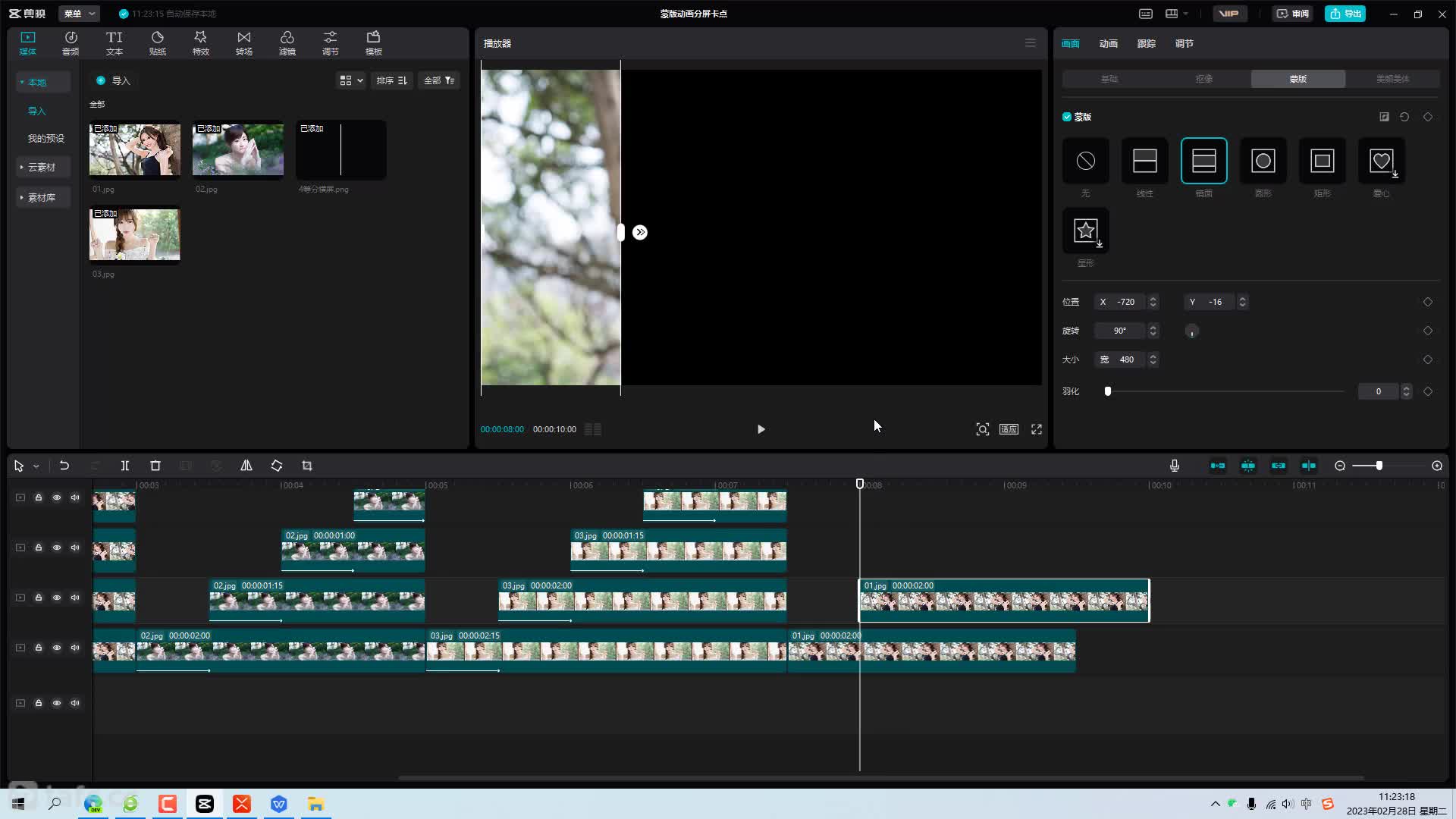This screenshot has width=1456, height=819.
Task: Zoom out the timeline with minus icon
Action: point(1340,466)
